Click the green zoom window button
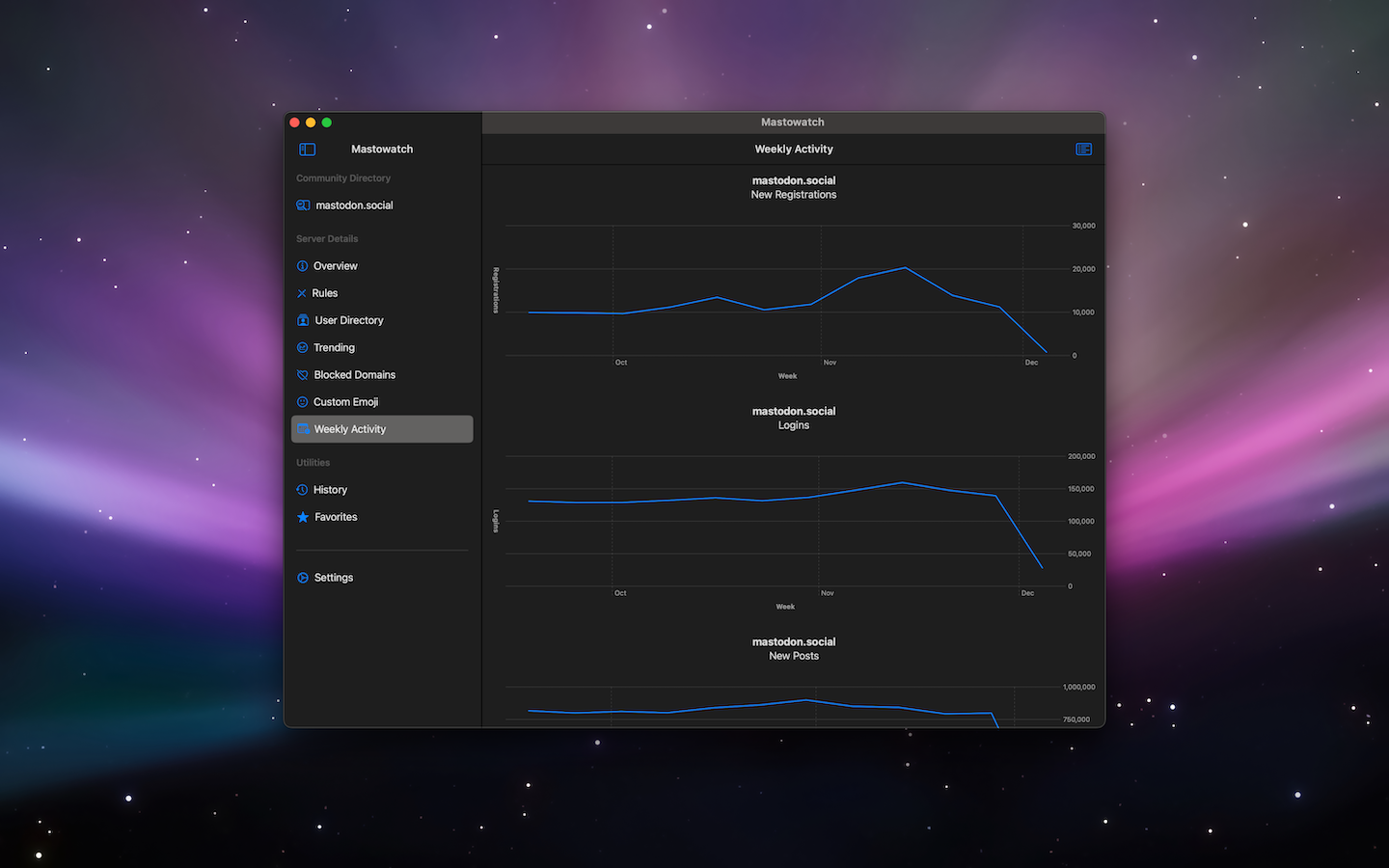The height and width of the screenshot is (868, 1389). click(327, 122)
